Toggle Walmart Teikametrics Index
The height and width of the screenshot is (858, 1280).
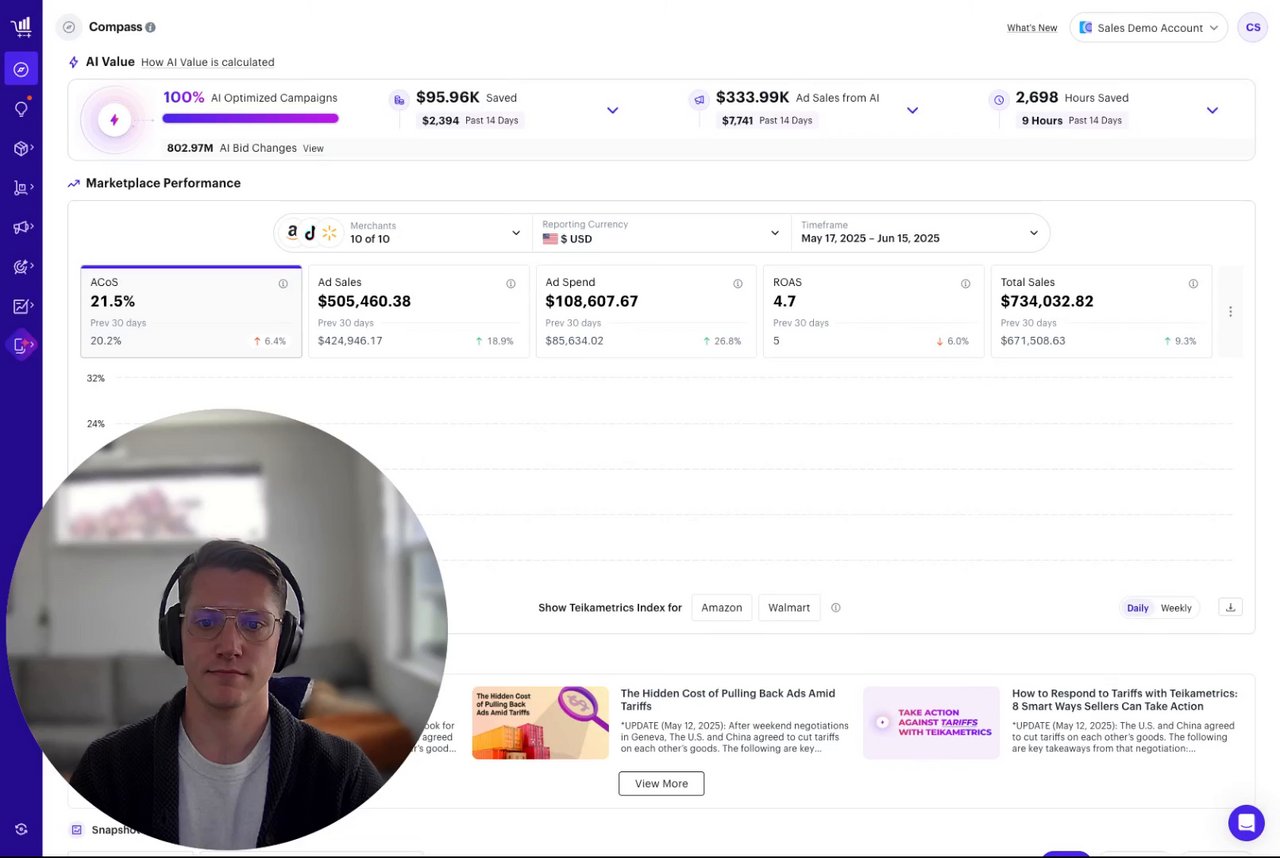tap(789, 607)
